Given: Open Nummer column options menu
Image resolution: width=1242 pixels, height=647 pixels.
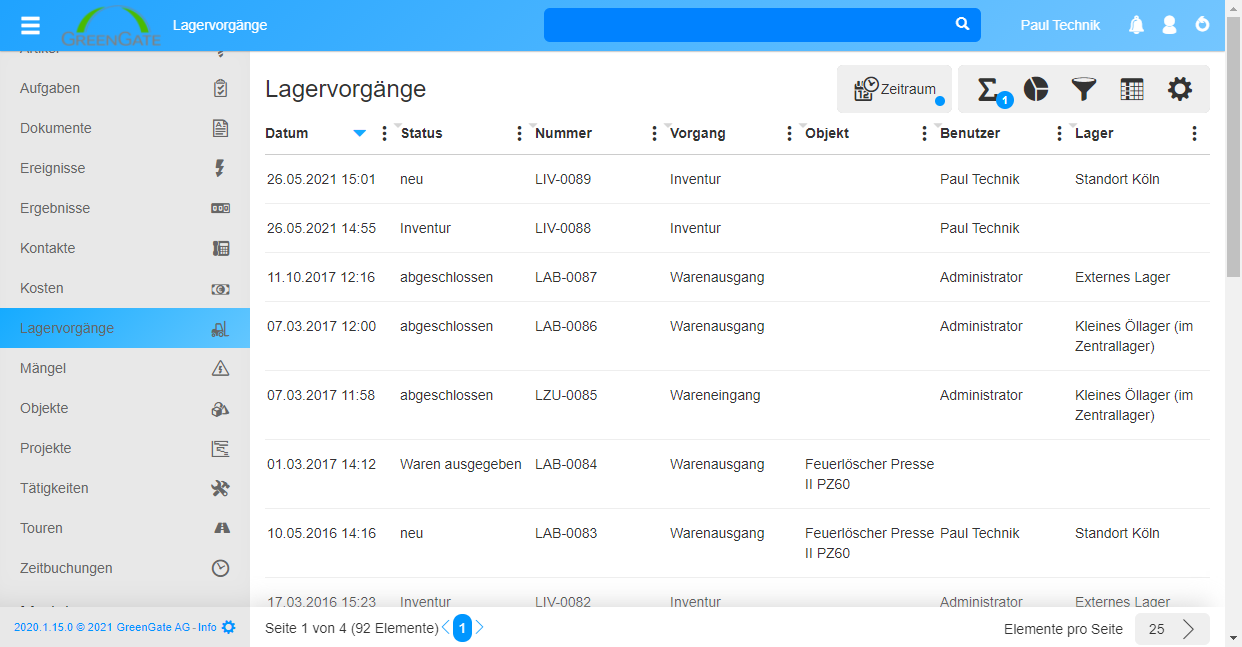Looking at the screenshot, I should pos(654,134).
